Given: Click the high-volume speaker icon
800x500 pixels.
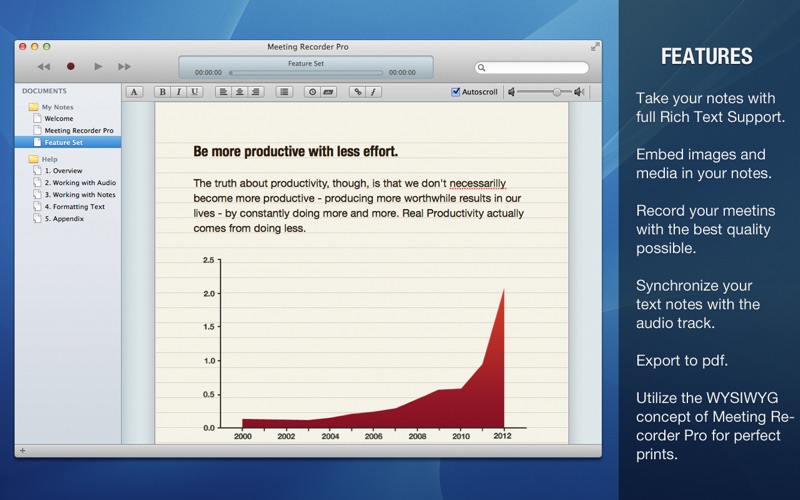Looking at the screenshot, I should [579, 92].
